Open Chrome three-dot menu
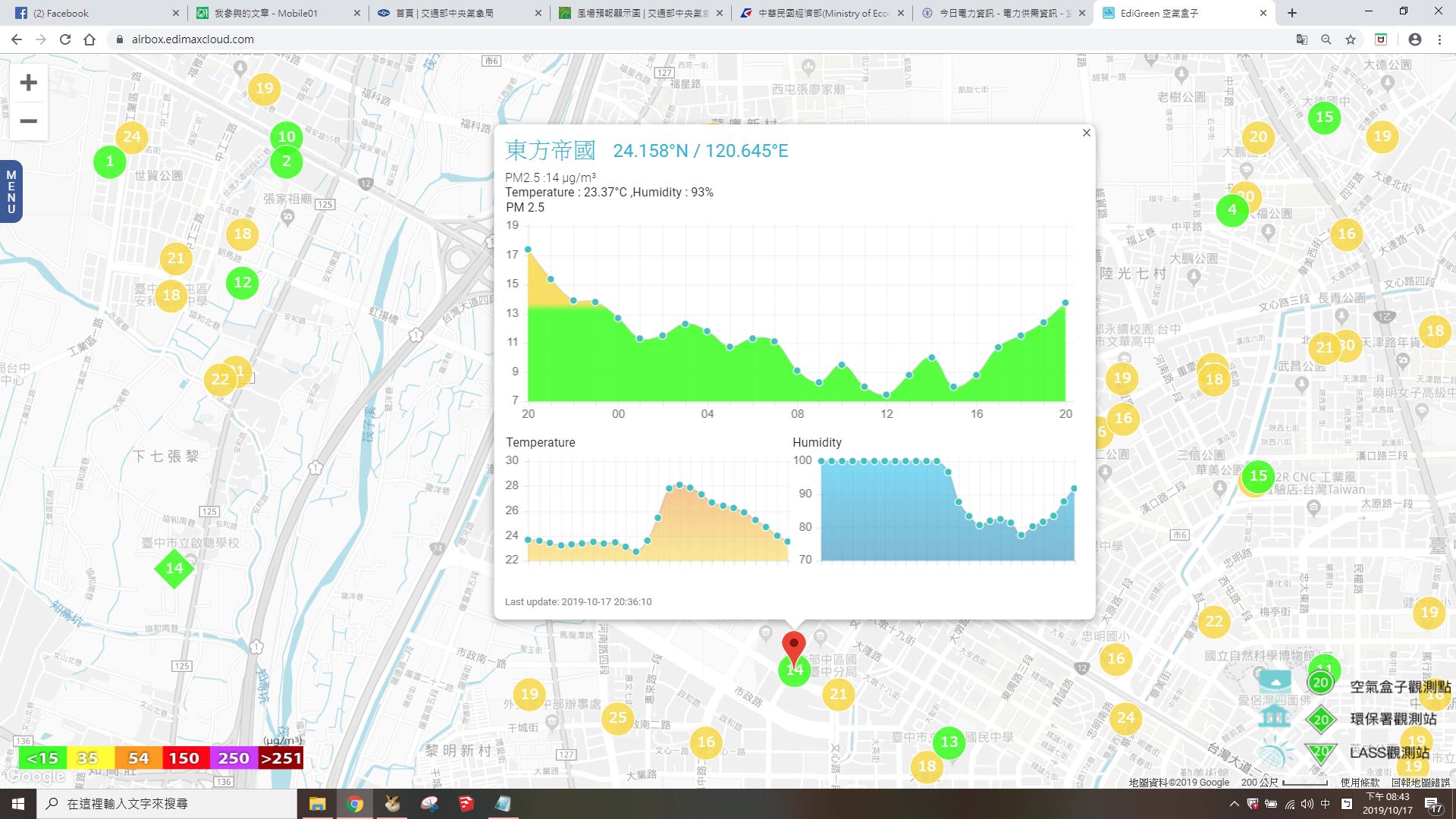The width and height of the screenshot is (1456, 819). tap(1439, 39)
